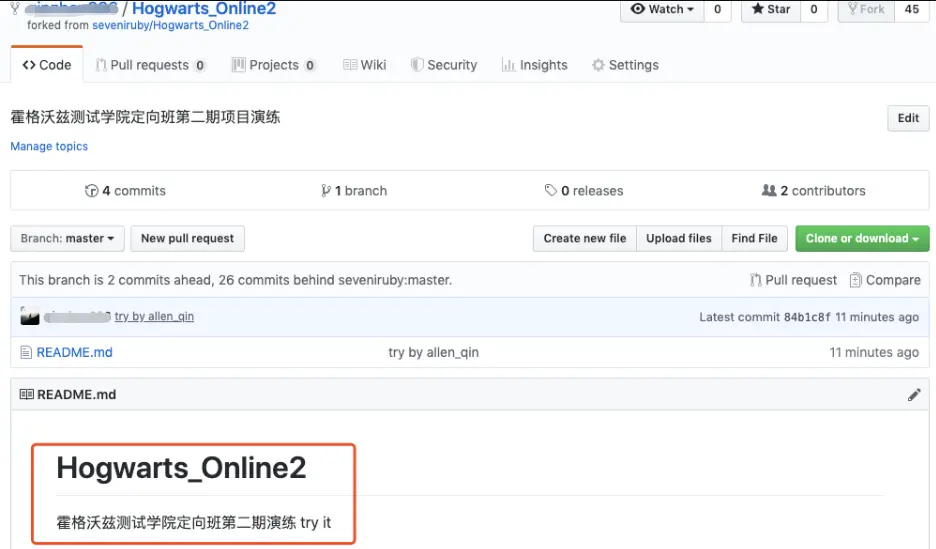Click the README book icon in header
The height and width of the screenshot is (549, 936).
pyautogui.click(x=26, y=394)
